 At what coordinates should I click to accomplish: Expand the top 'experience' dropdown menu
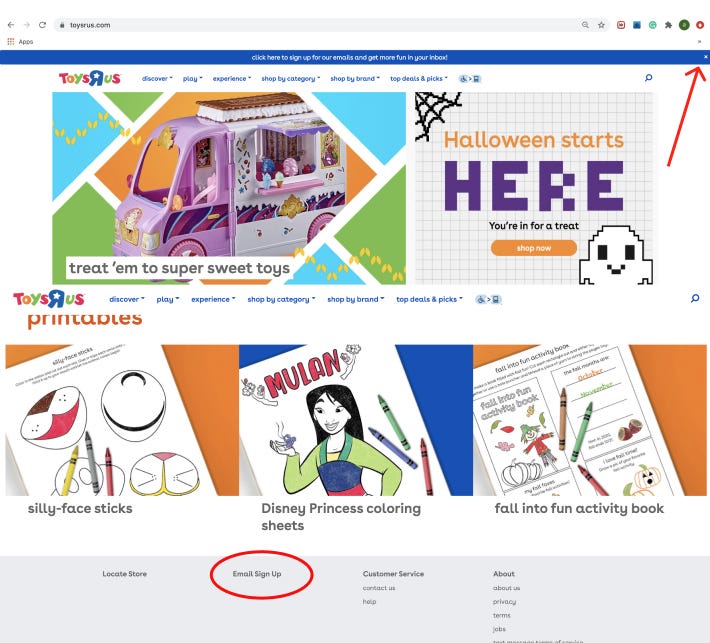pyautogui.click(x=232, y=78)
